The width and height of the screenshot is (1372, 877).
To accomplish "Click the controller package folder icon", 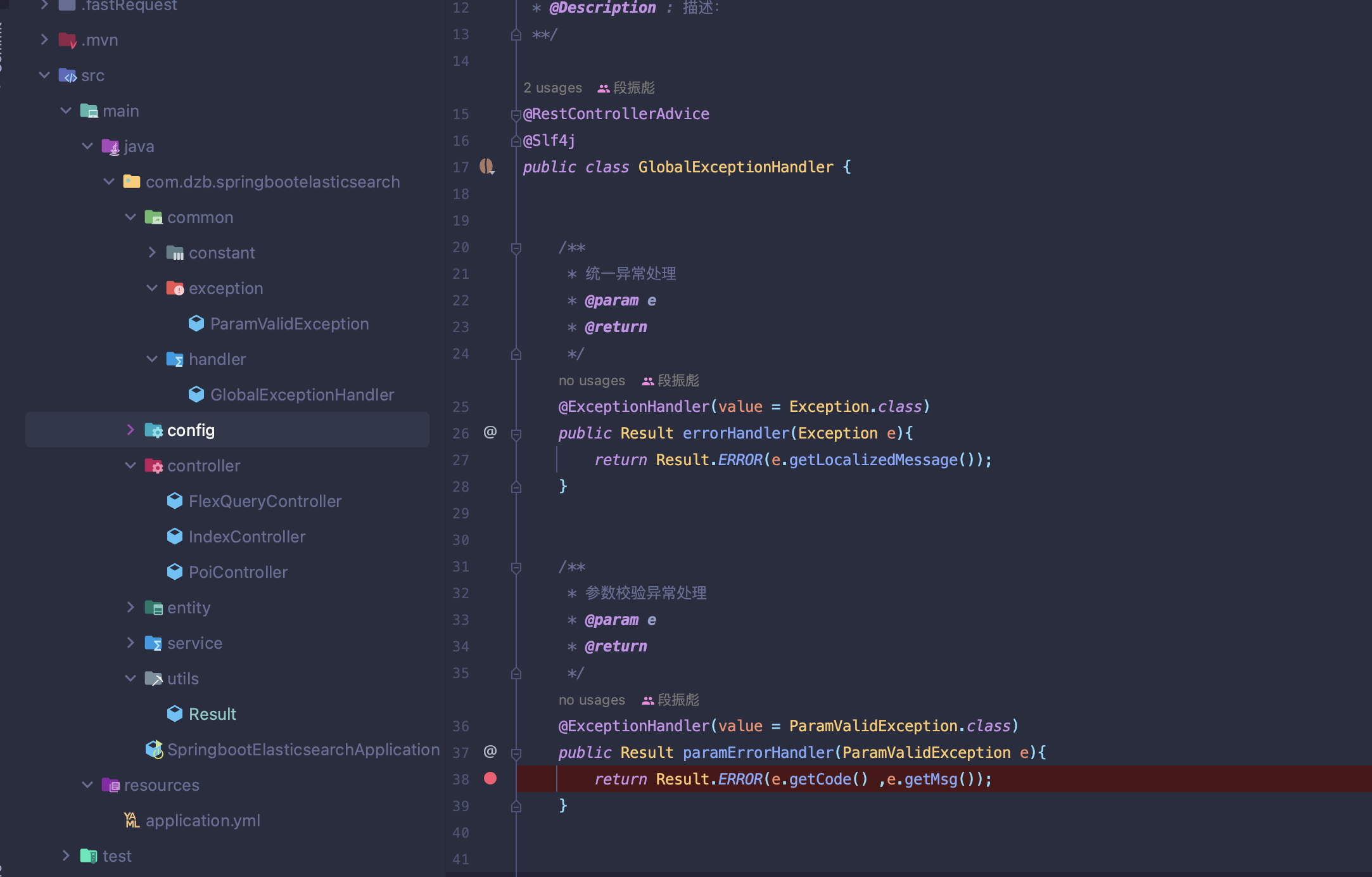I will [x=154, y=466].
